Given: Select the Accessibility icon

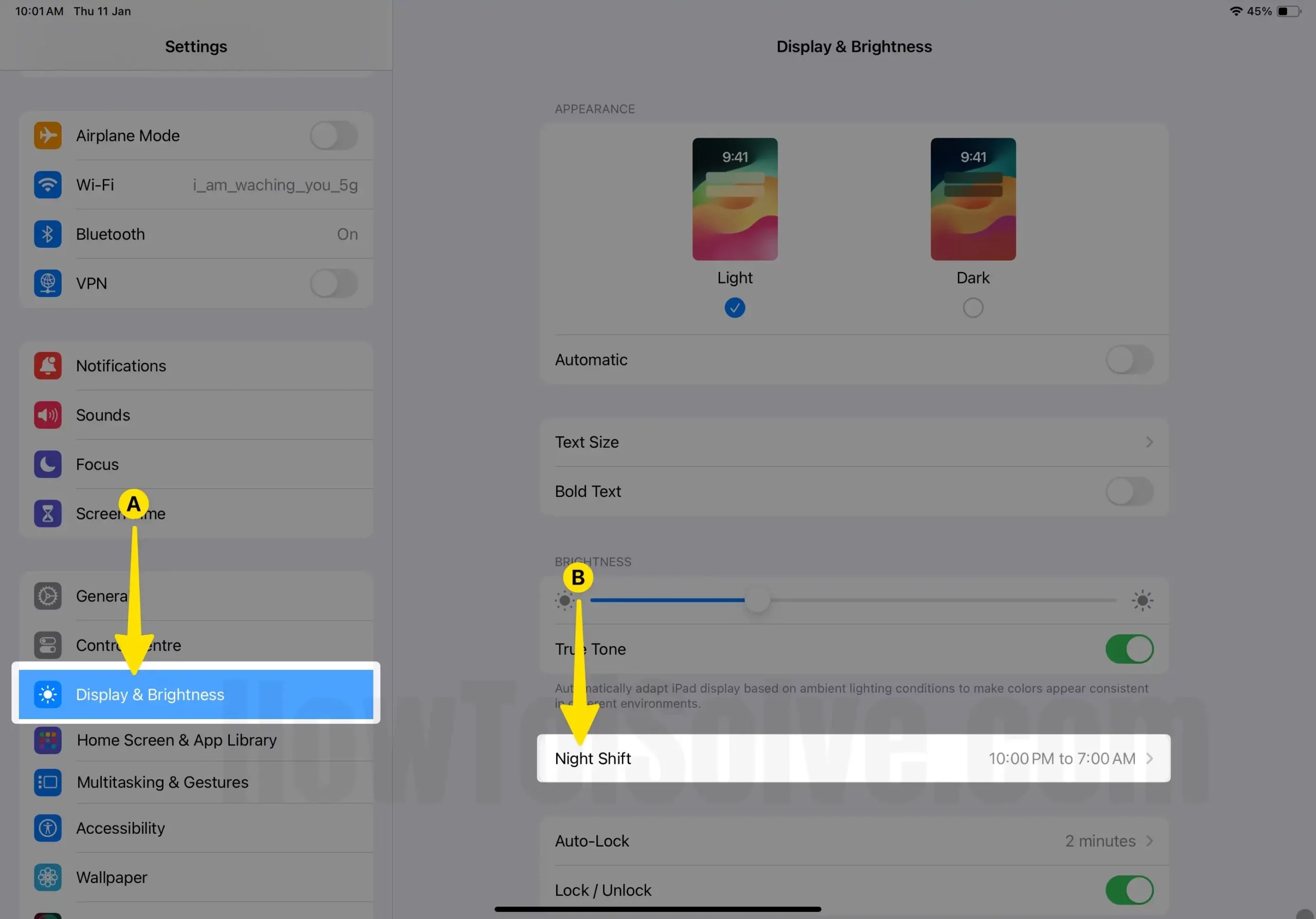Looking at the screenshot, I should click(48, 828).
